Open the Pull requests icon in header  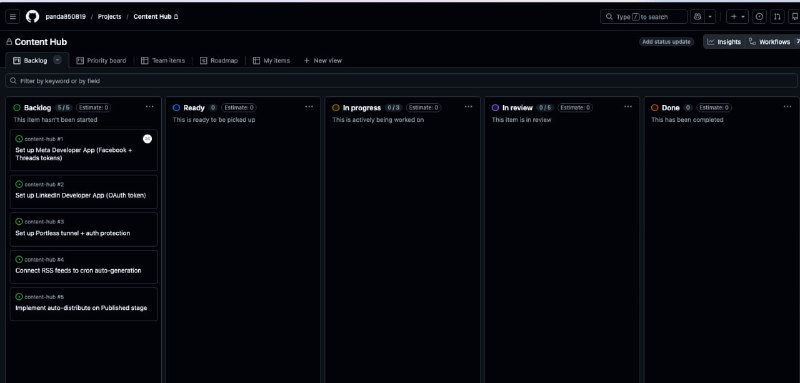click(777, 17)
